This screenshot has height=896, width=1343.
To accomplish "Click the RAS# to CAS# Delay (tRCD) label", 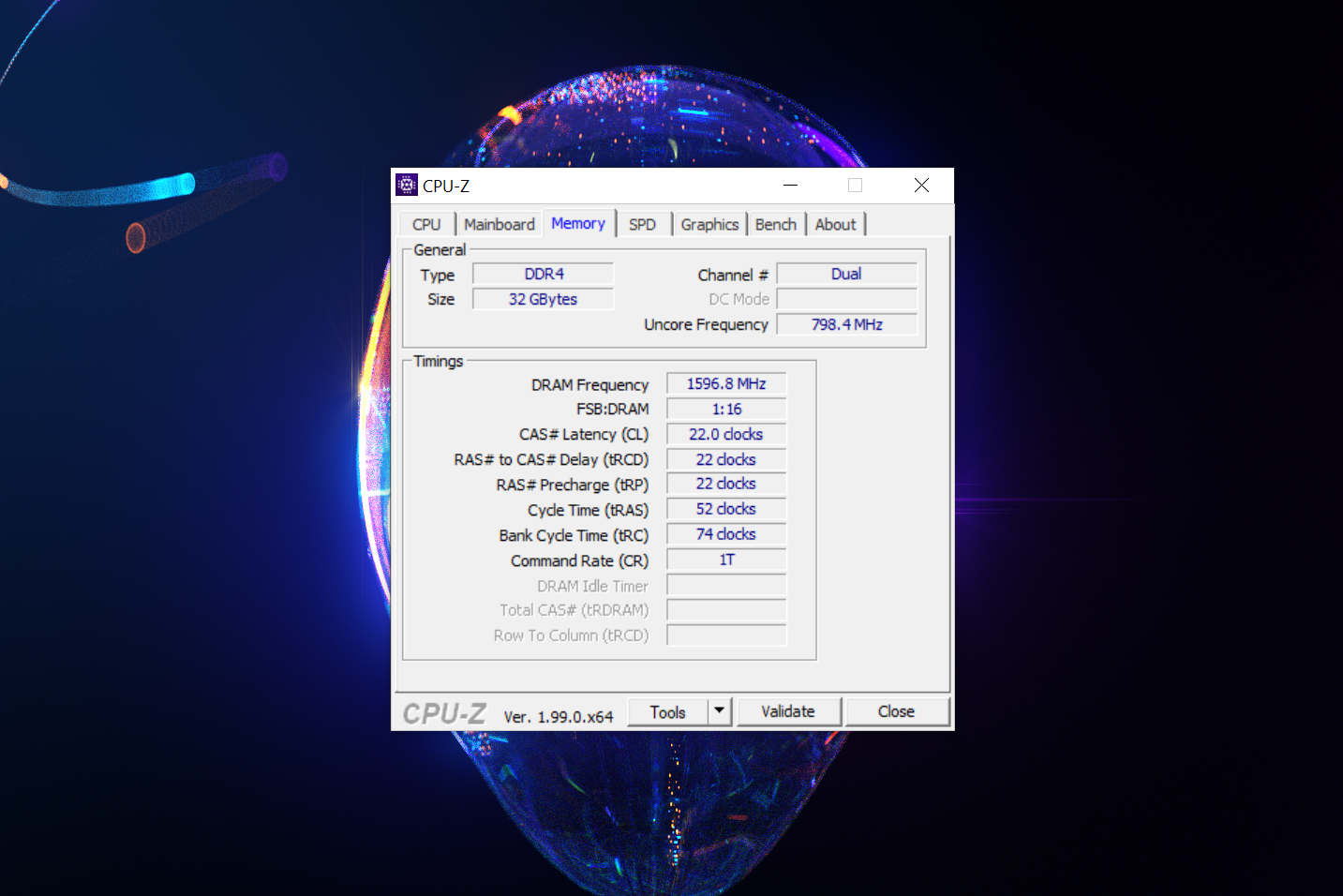I will [551, 460].
